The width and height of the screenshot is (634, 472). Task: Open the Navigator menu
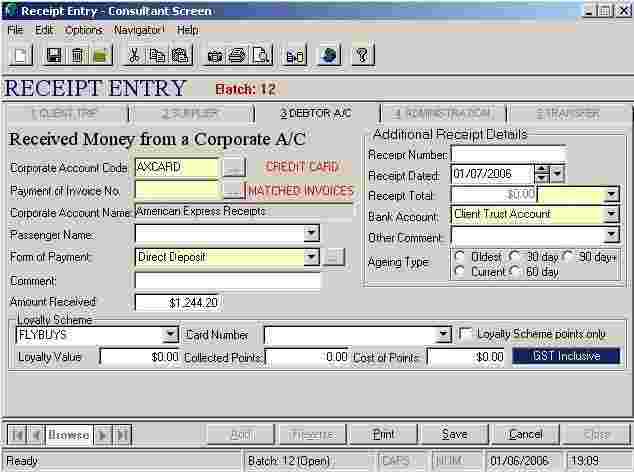[138, 30]
